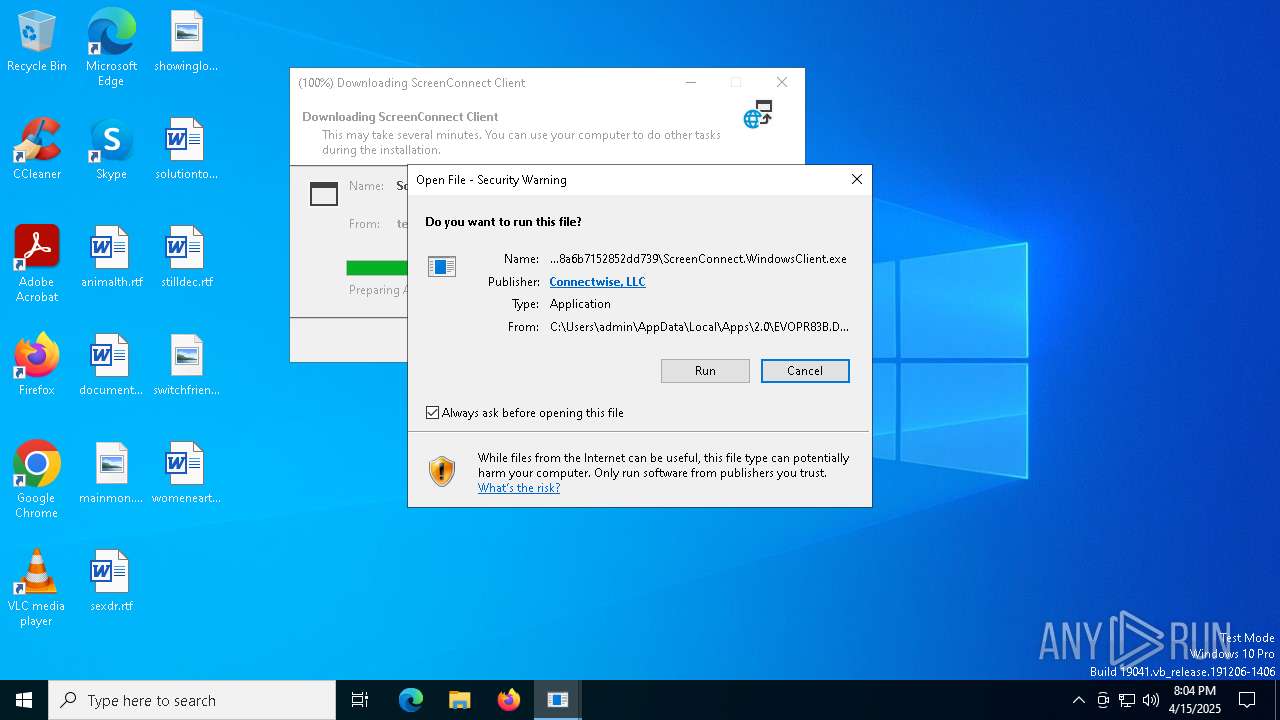The image size is (1280, 720).
Task: Open the Firefox taskbar icon
Action: [x=509, y=700]
